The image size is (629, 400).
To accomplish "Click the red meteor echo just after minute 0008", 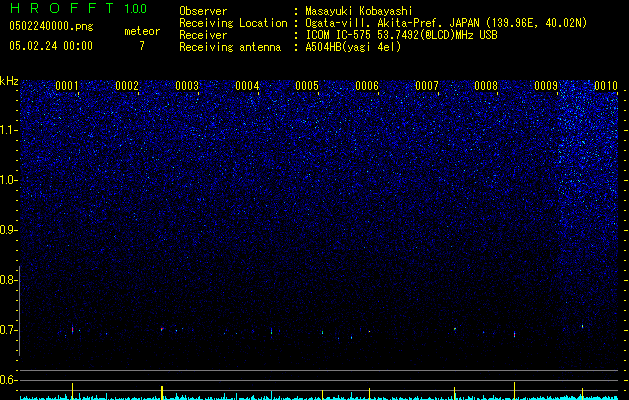I will click(x=514, y=334).
